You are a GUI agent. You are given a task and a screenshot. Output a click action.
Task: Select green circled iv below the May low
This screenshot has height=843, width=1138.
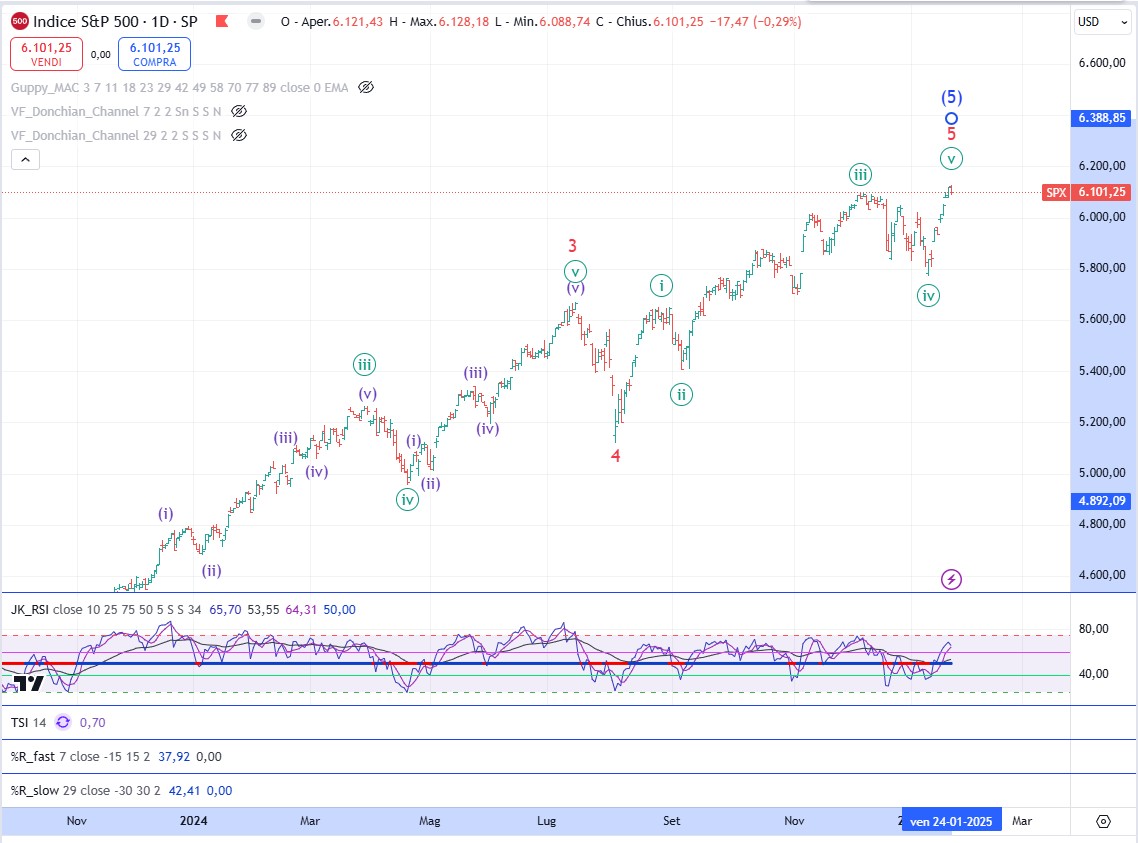407,499
